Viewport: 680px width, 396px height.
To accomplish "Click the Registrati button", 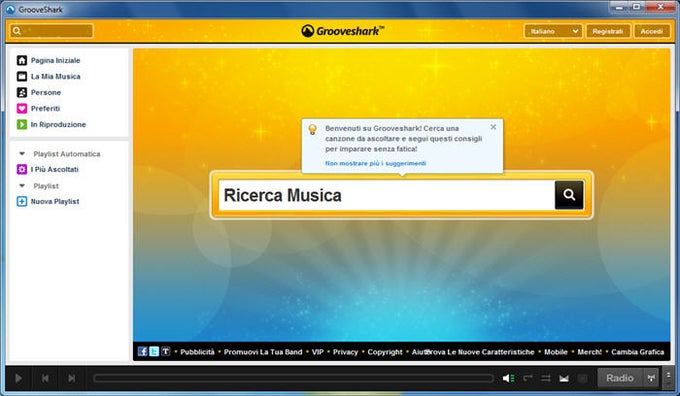I will point(608,31).
